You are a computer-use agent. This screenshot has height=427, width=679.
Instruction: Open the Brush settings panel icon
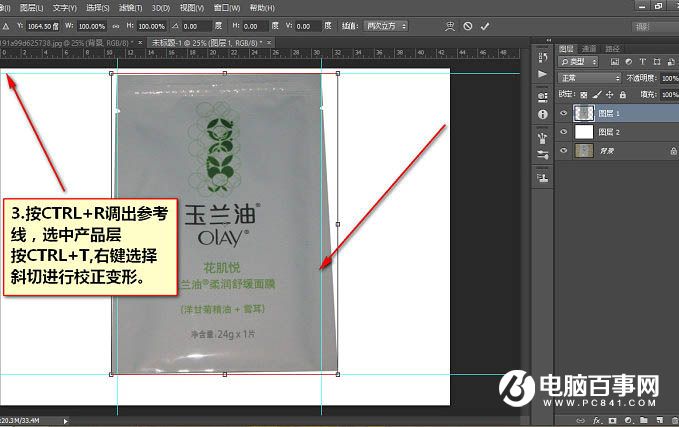[x=543, y=155]
